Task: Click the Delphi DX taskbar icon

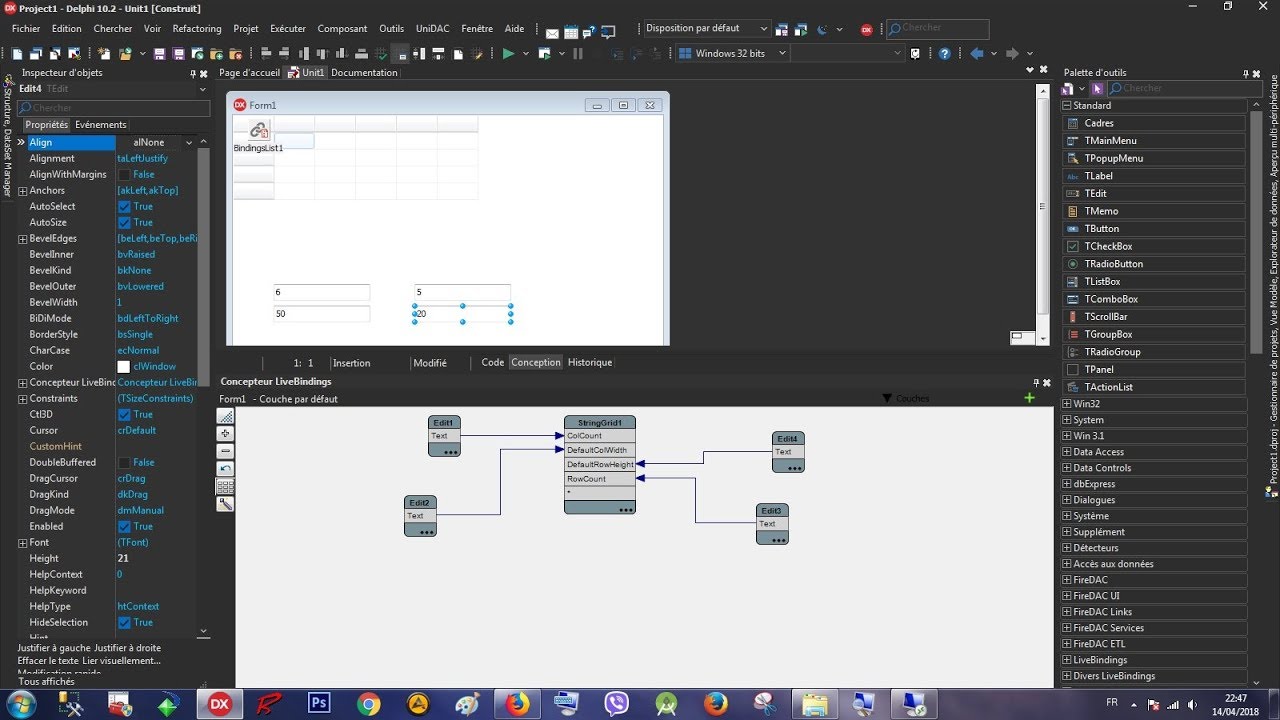Action: pyautogui.click(x=219, y=704)
